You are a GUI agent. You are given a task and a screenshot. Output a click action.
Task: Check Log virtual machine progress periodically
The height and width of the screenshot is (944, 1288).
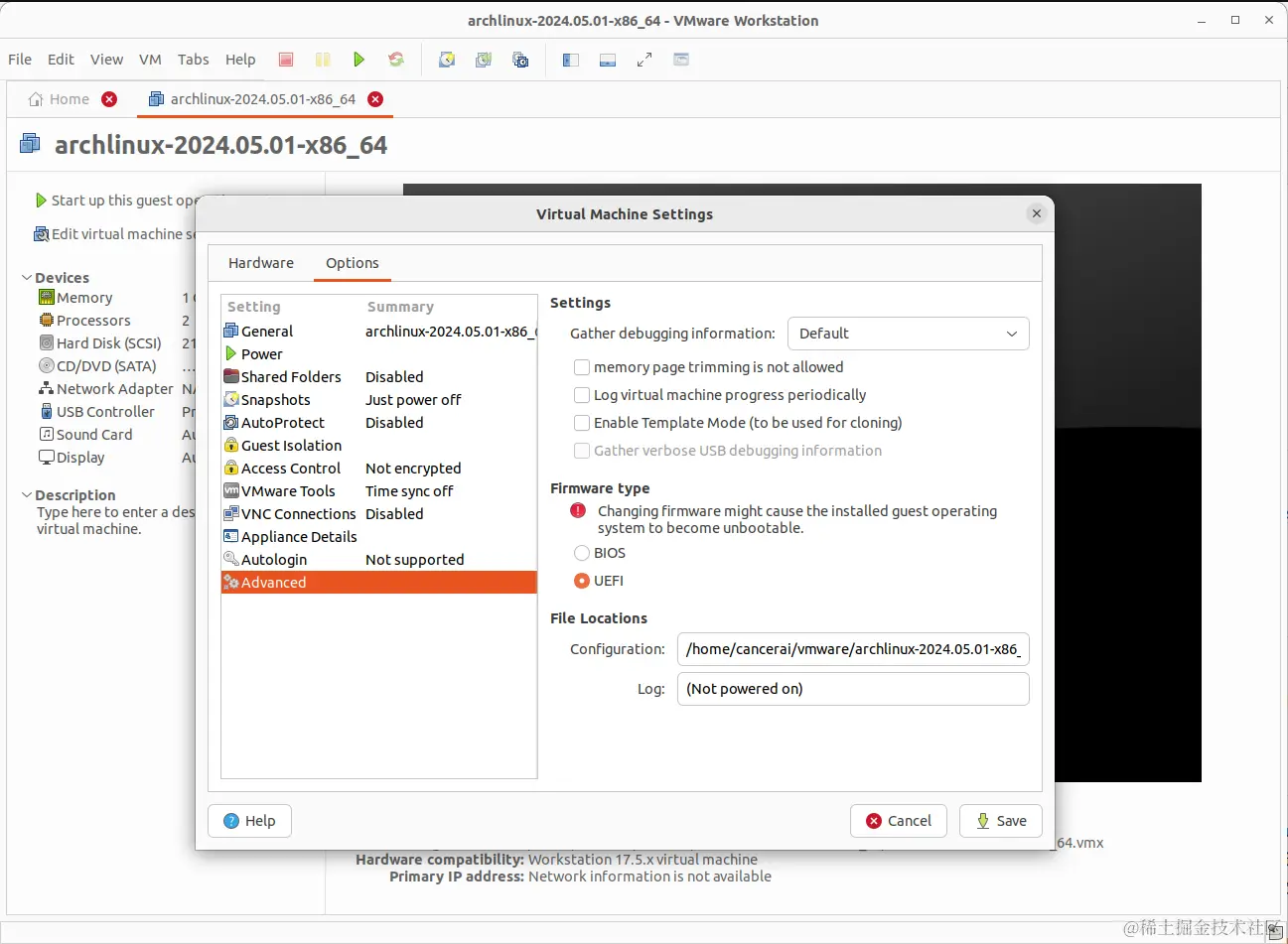pos(582,395)
